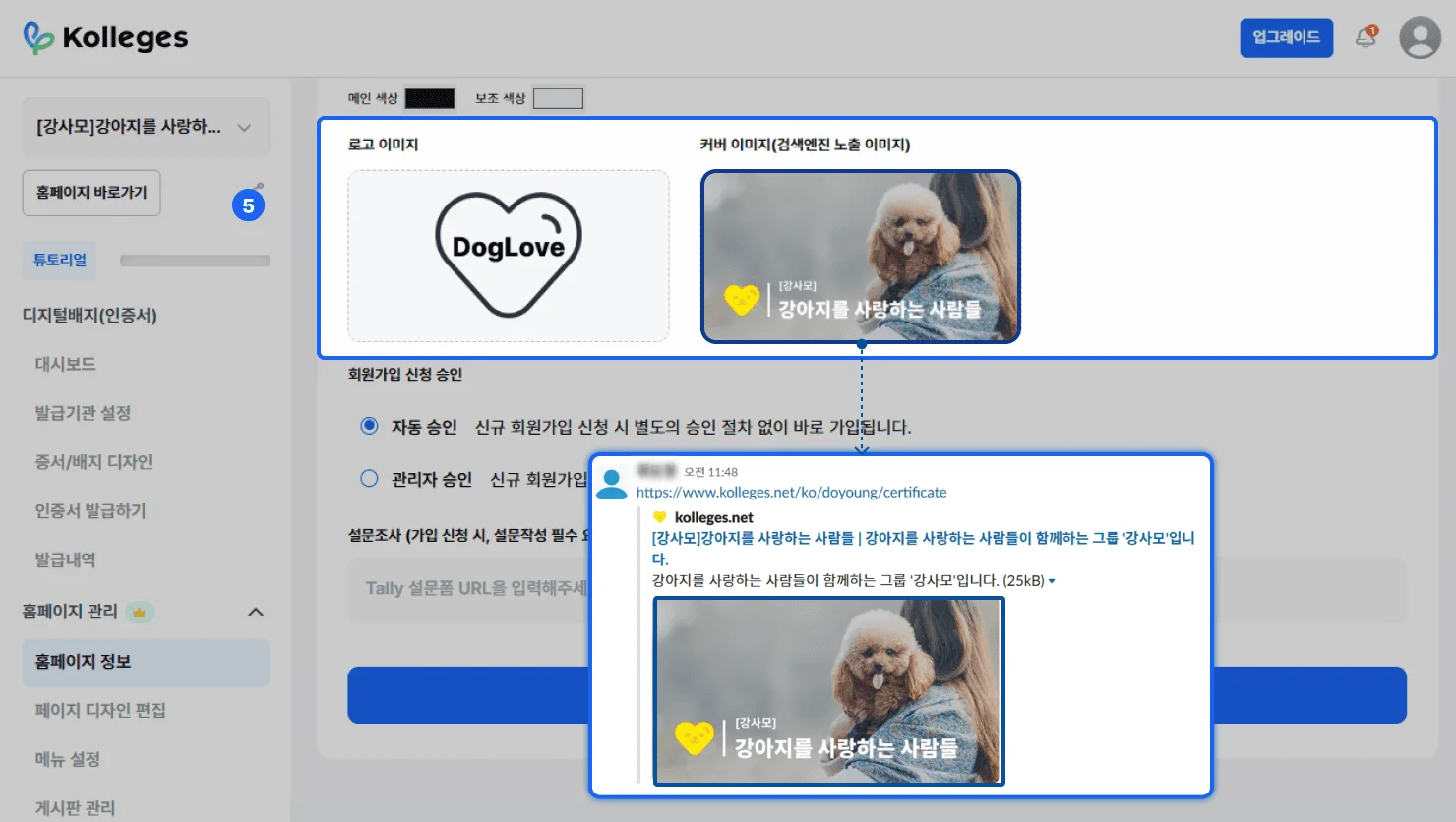Image resolution: width=1456 pixels, height=822 pixels.
Task: Click the 로고 이미지 label
Action: [x=384, y=145]
